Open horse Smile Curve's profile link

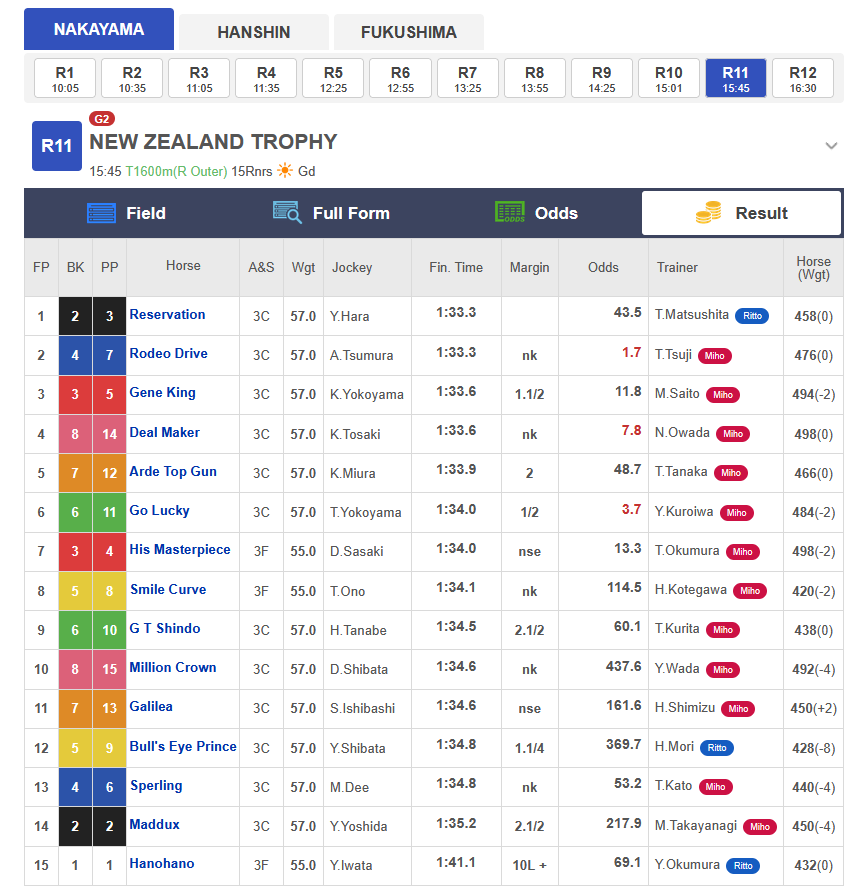[168, 590]
